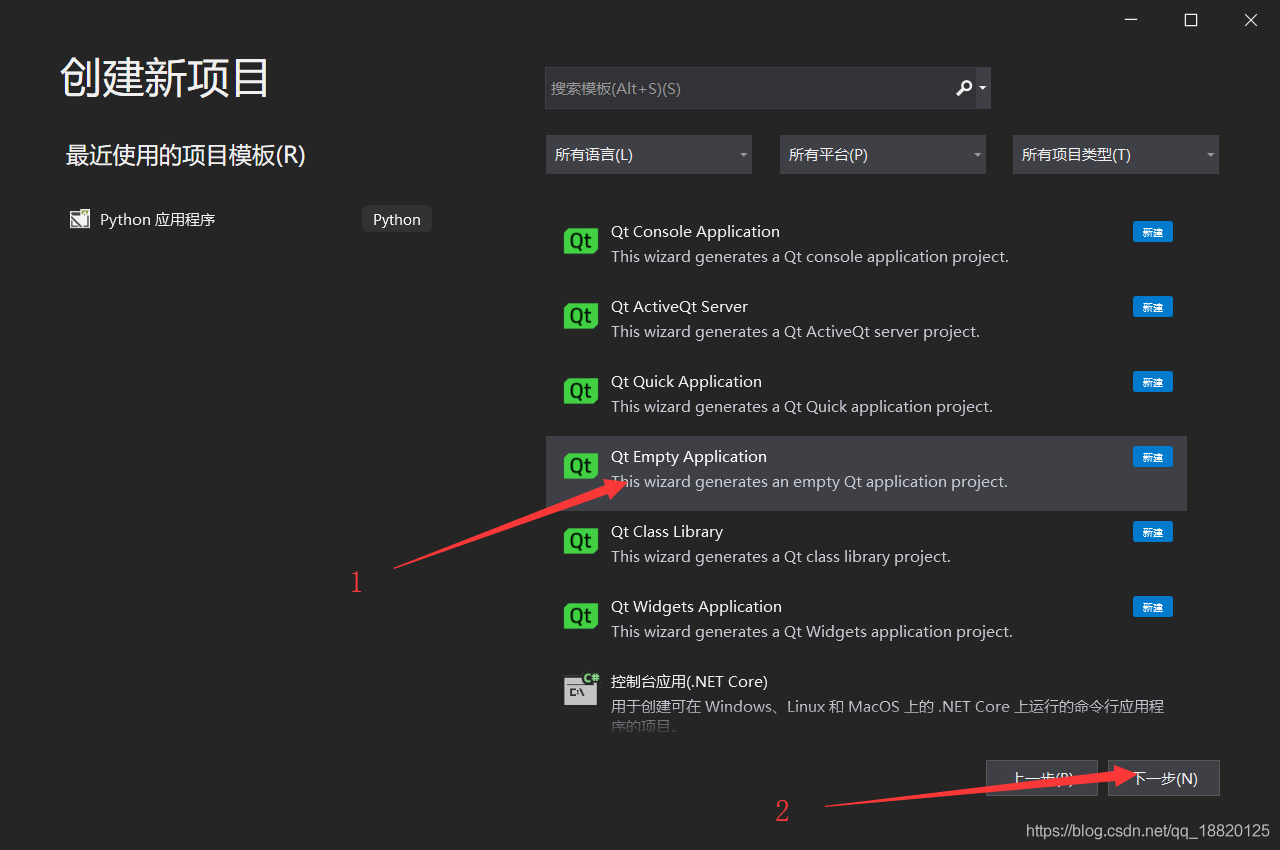This screenshot has width=1280, height=850.
Task: Click the 新建 badge on Qt Quick Application
Action: [1153, 382]
